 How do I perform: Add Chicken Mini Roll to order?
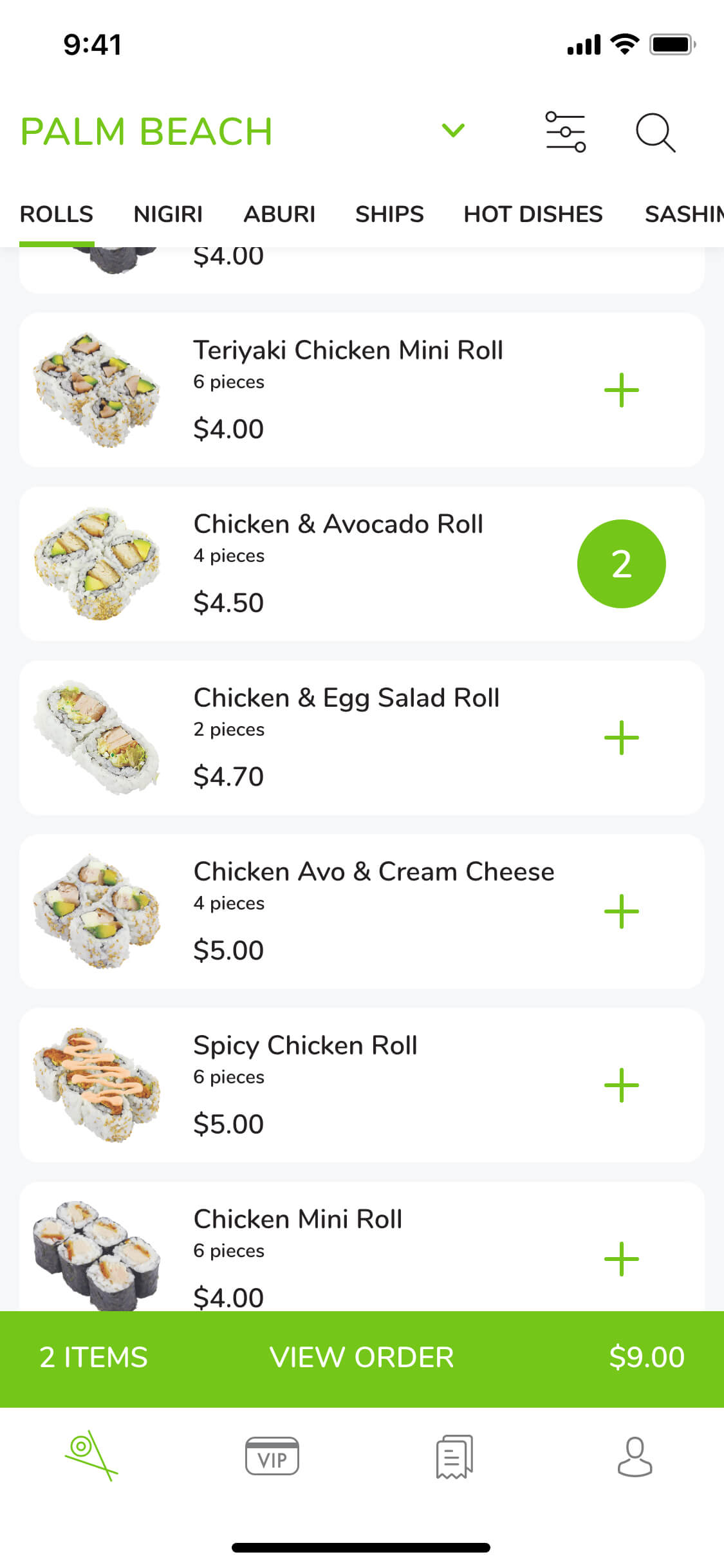tap(621, 1259)
